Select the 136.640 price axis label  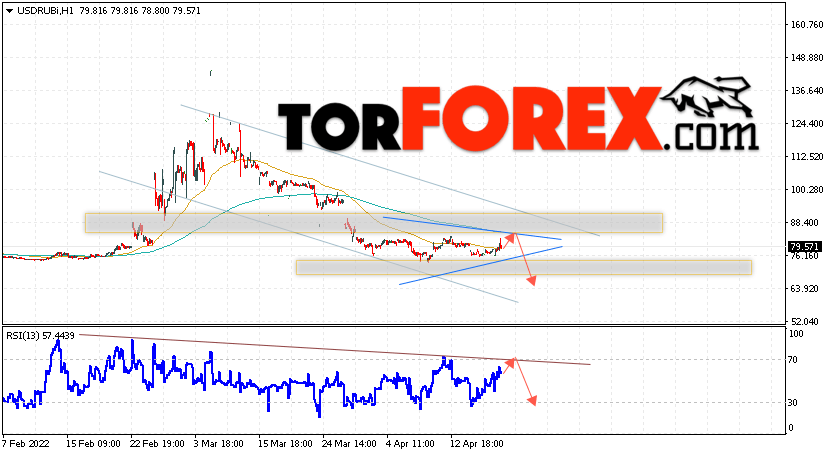click(807, 91)
